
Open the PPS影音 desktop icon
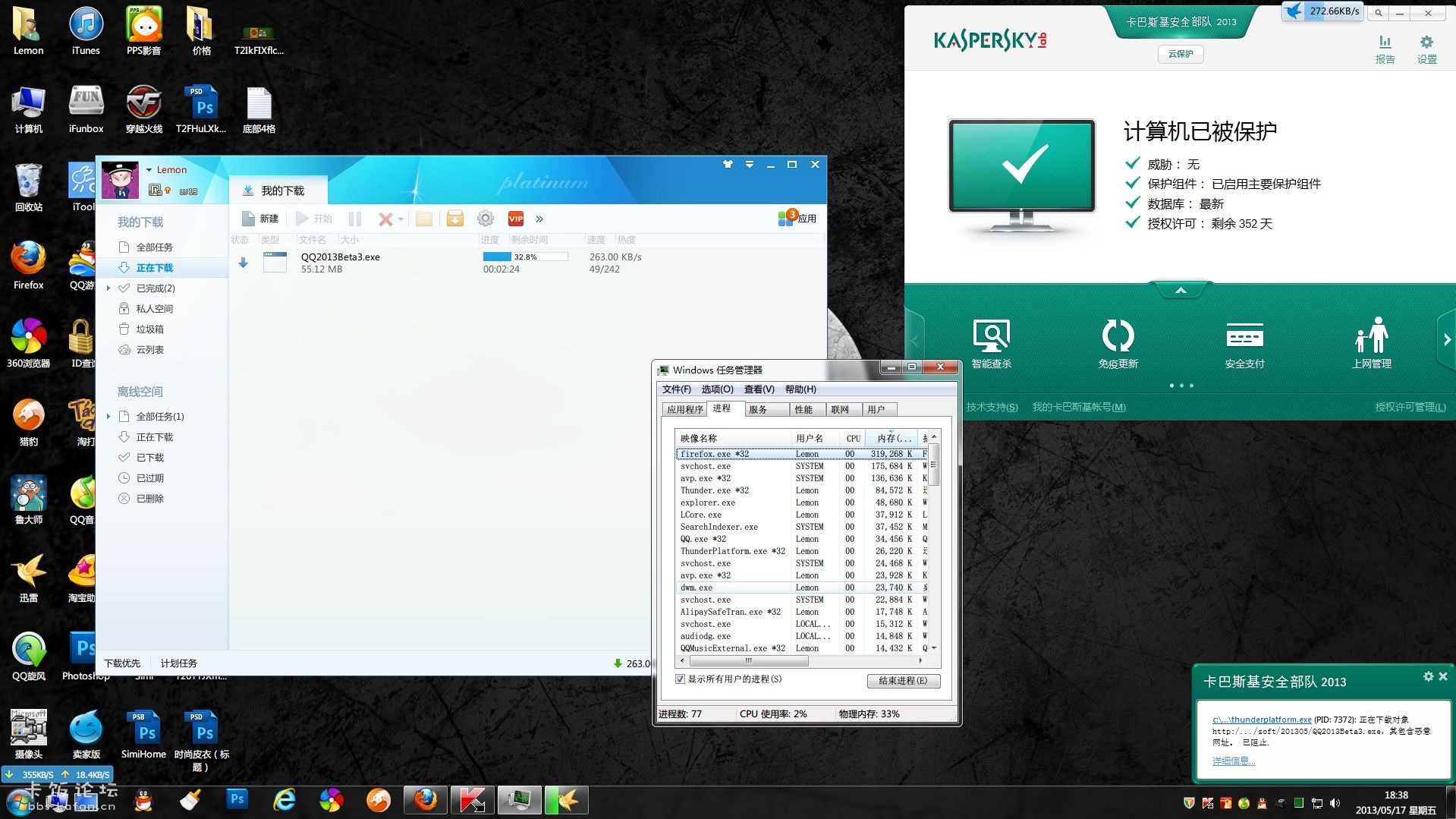(x=143, y=31)
